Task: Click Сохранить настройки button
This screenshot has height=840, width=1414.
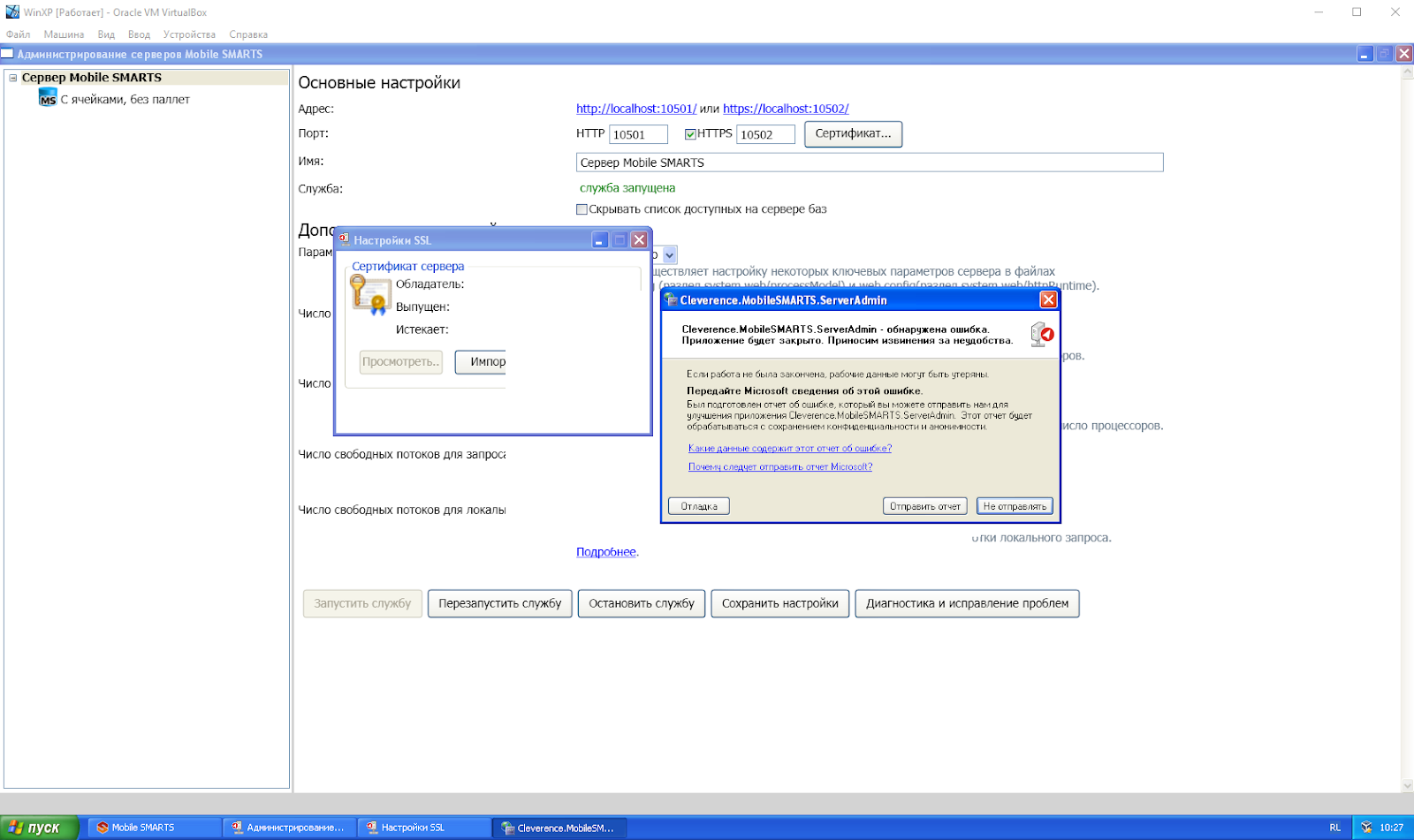Action: pos(780,603)
